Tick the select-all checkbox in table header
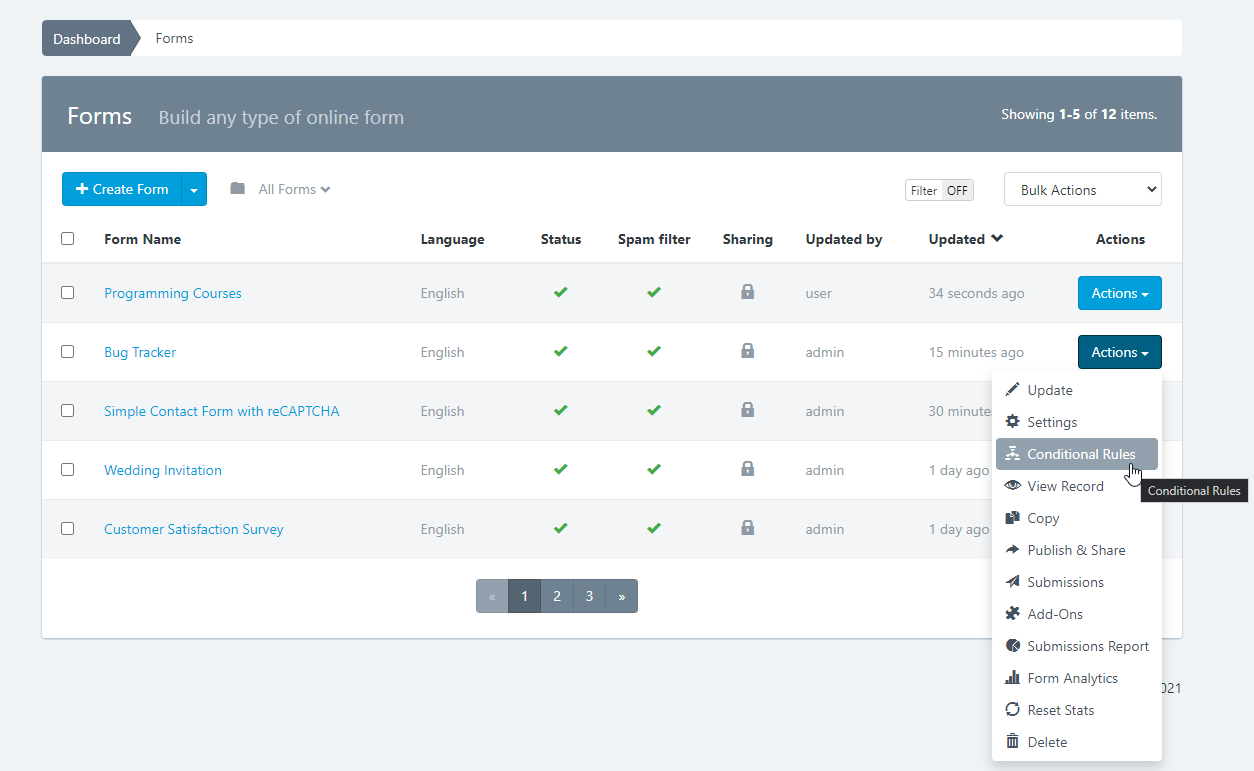1254x771 pixels. click(67, 239)
